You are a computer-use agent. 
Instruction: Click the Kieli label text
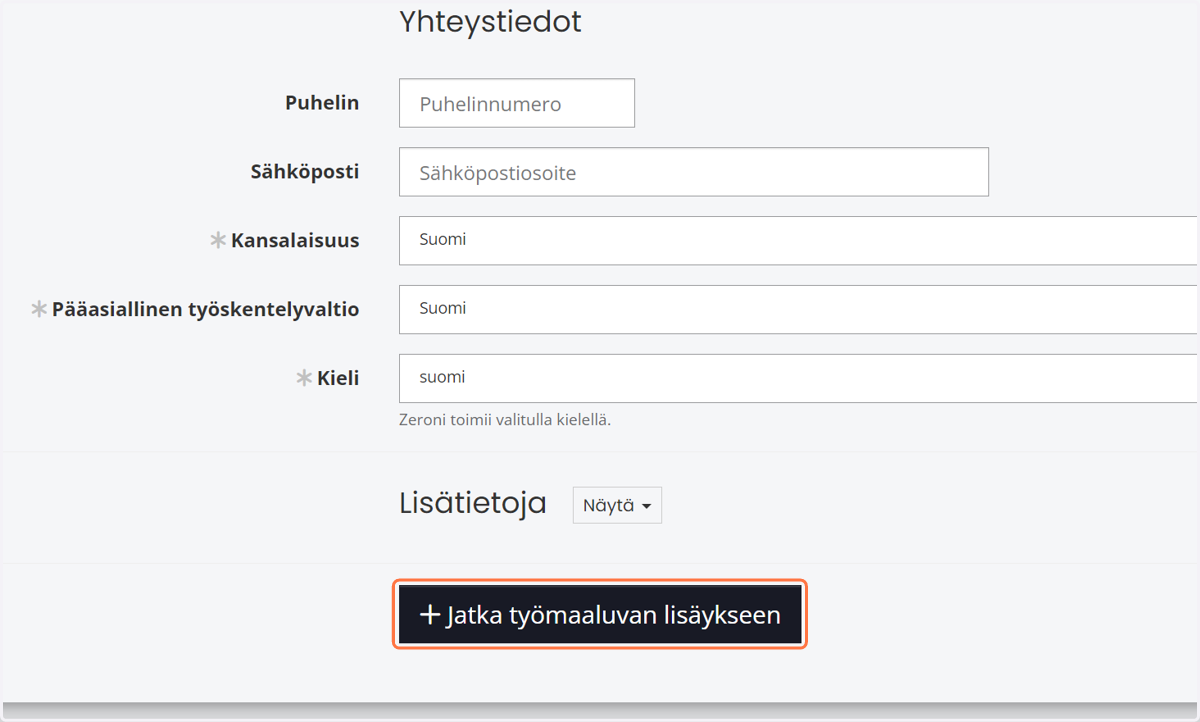tap(338, 378)
